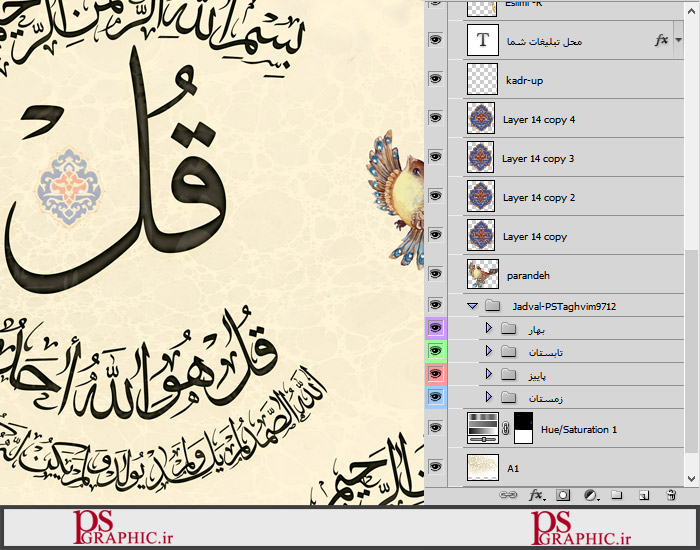Viewport: 700px width, 550px height.
Task: Select the Jadval-PSTaghvim9712 group name
Action: tap(564, 306)
